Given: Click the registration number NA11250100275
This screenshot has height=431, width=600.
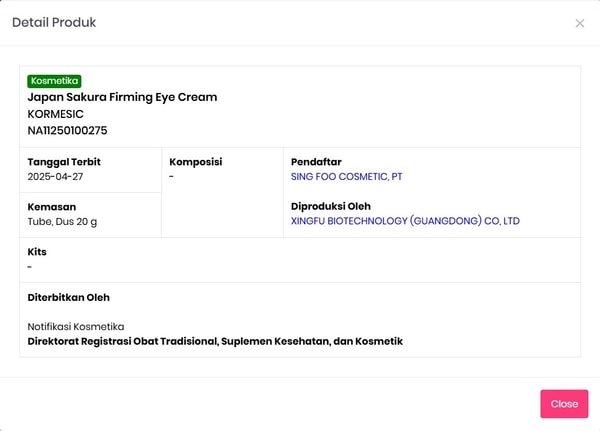Looking at the screenshot, I should coord(67,130).
